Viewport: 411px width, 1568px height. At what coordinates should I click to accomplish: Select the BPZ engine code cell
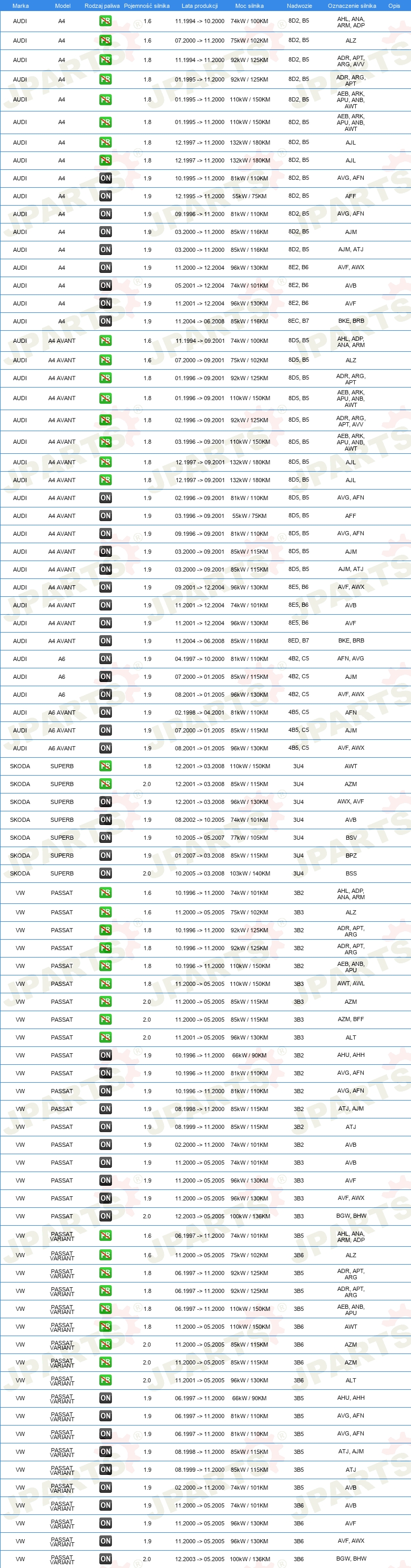point(351,855)
